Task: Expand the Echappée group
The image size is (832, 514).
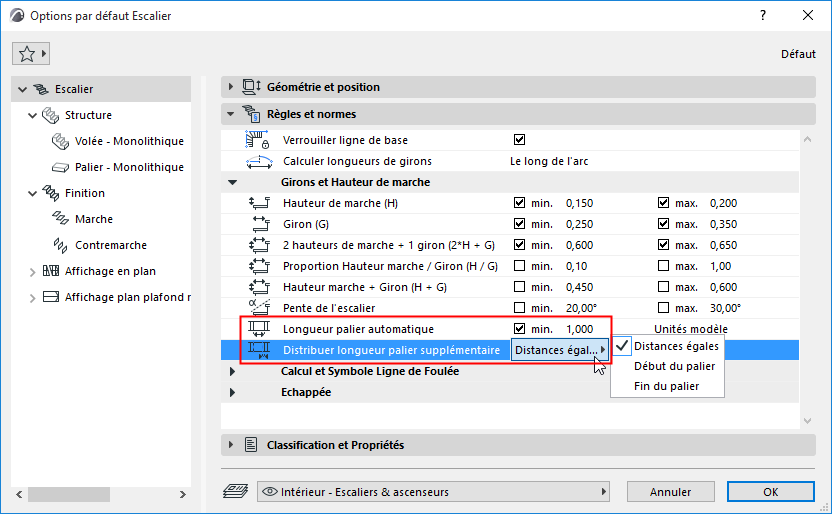Action: click(232, 393)
